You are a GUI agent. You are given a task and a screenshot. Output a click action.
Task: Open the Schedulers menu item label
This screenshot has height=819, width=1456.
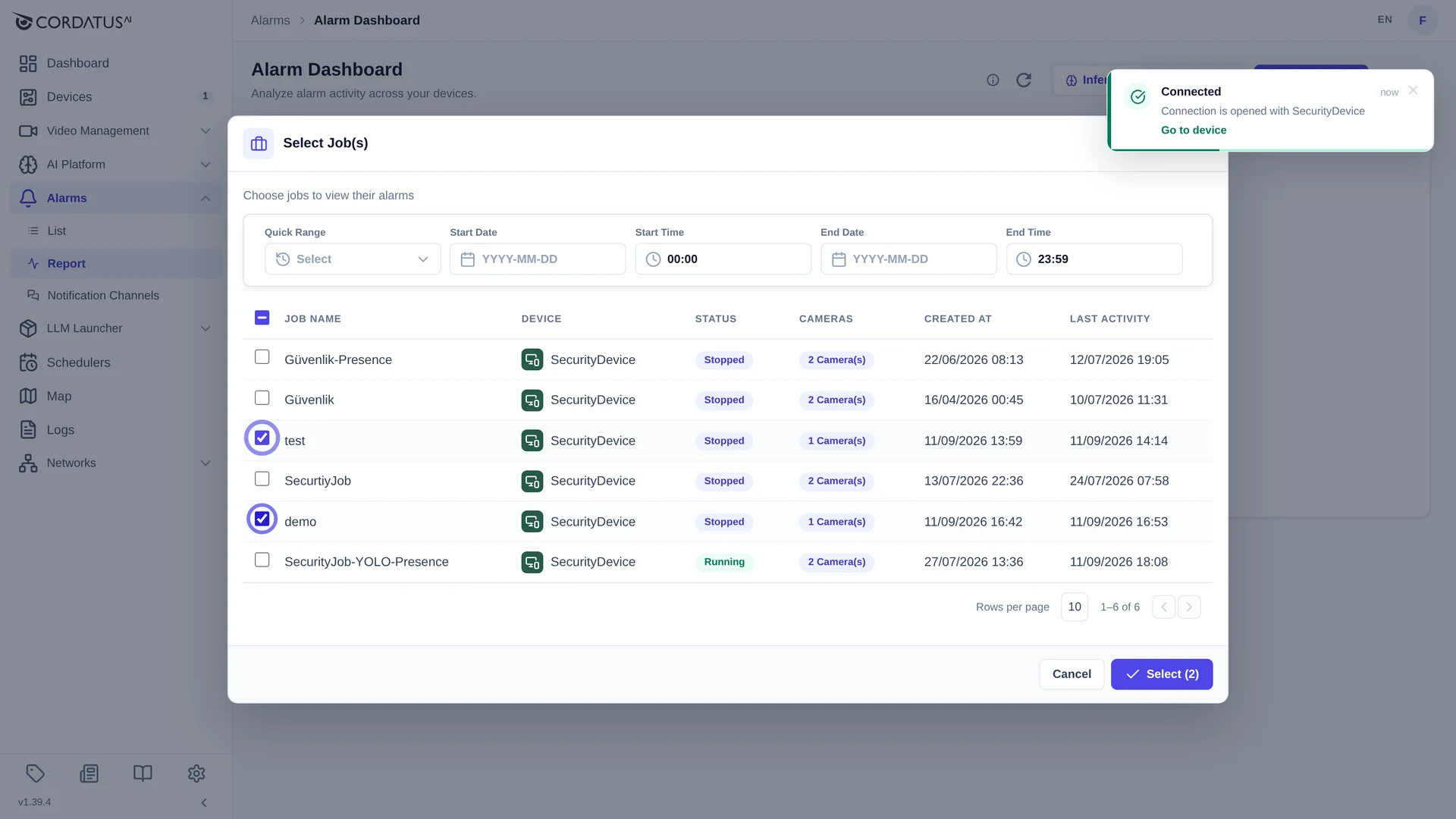coord(78,362)
